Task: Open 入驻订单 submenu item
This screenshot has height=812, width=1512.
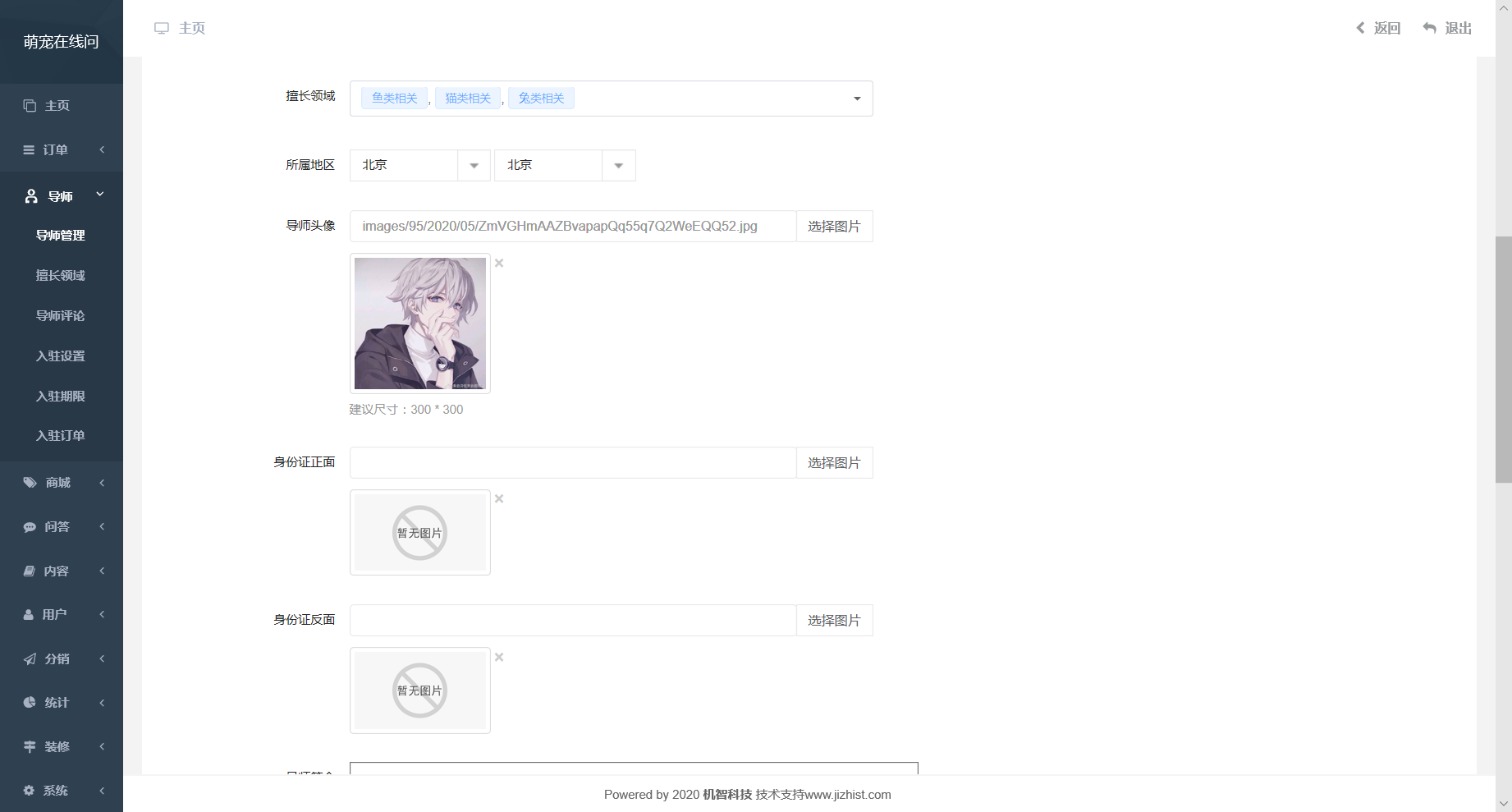Action: point(61,436)
